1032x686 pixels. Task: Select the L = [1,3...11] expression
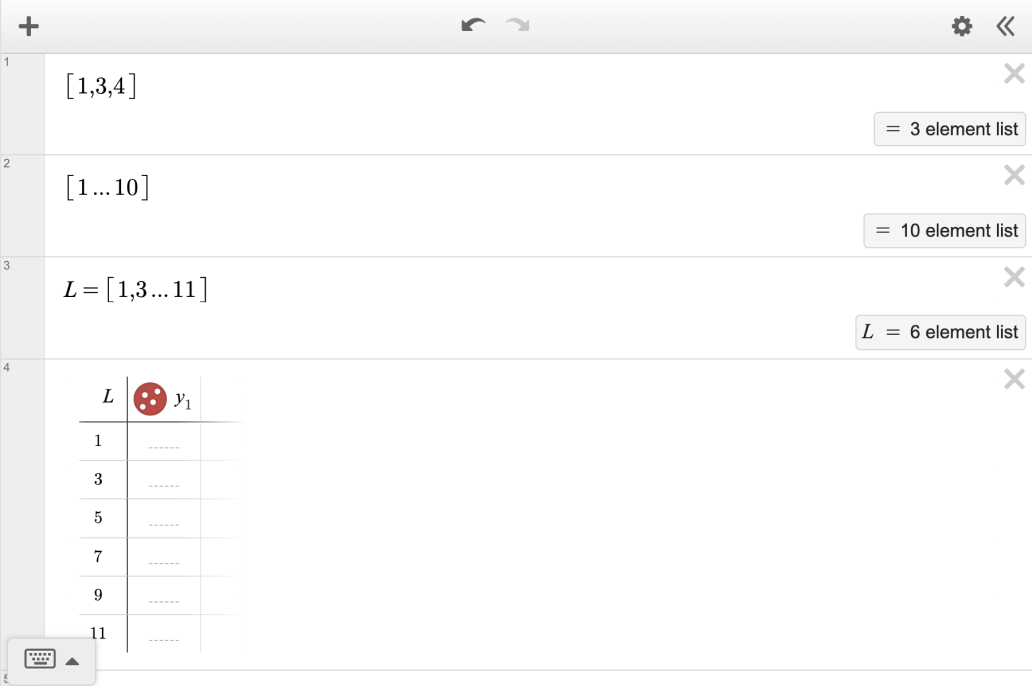pyautogui.click(x=136, y=290)
